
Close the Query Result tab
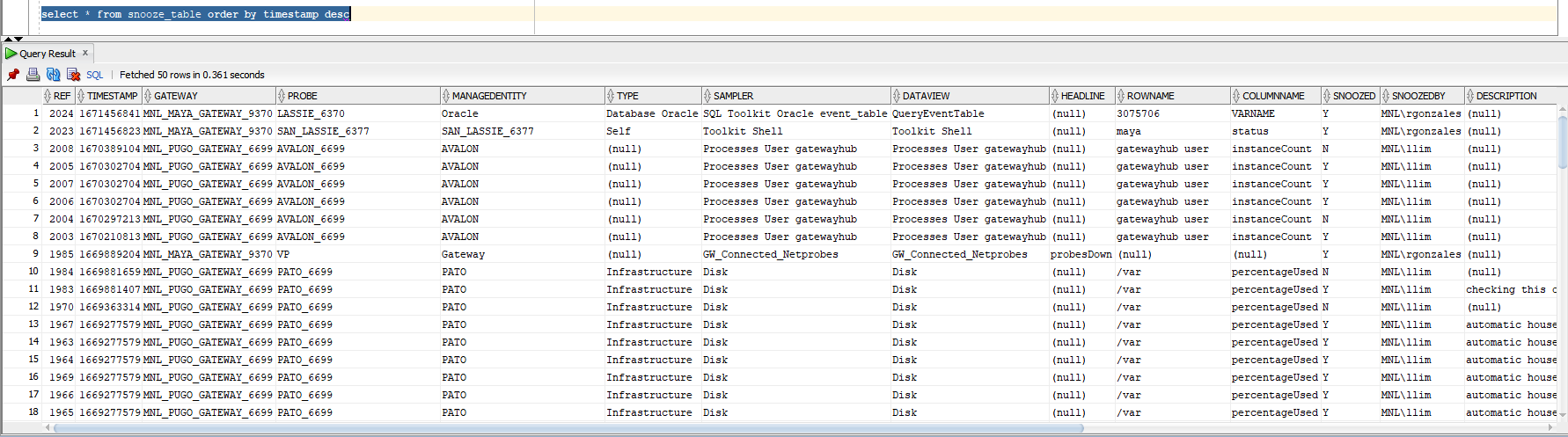coord(85,53)
